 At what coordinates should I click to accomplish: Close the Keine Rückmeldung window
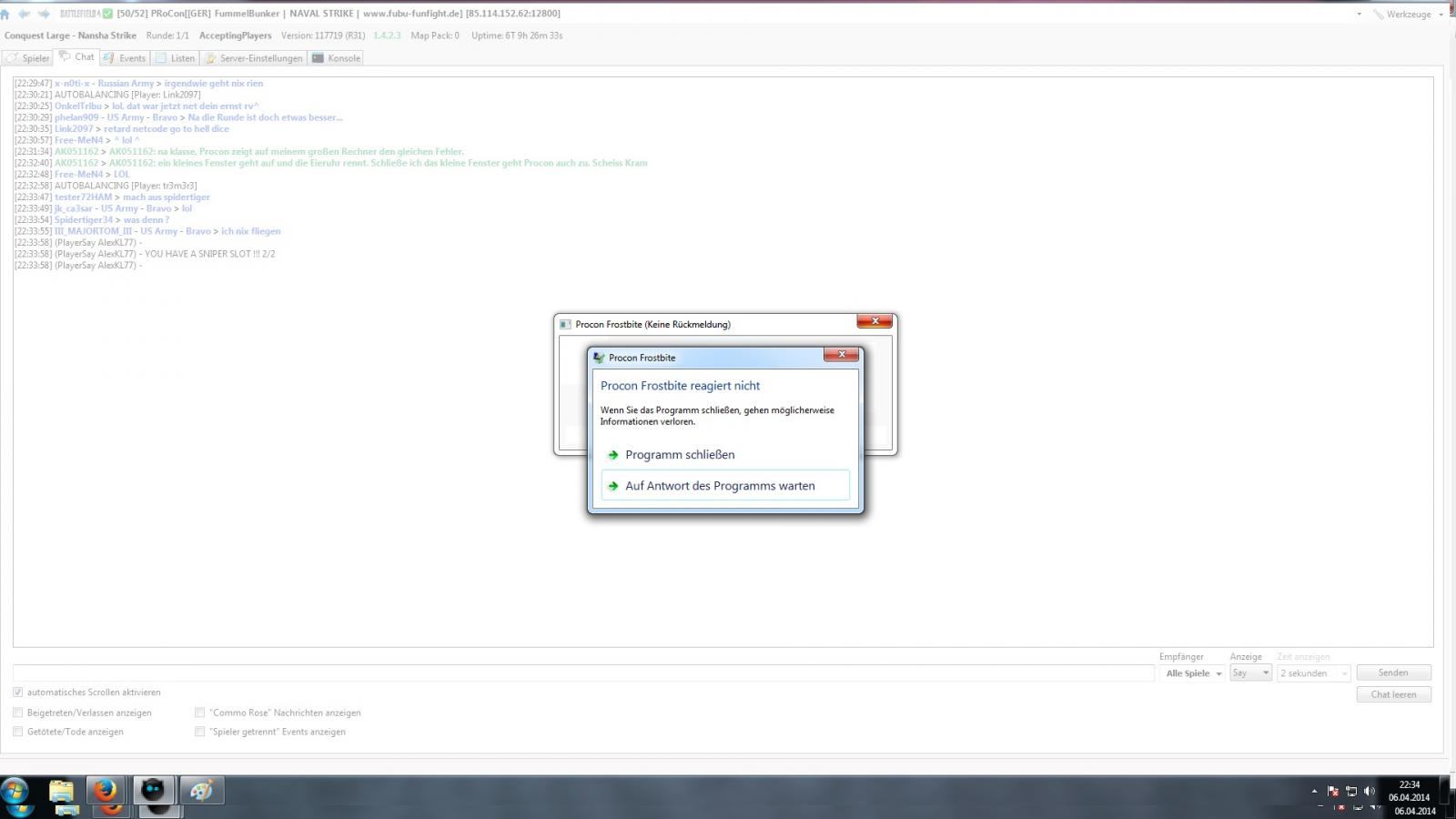click(x=875, y=321)
